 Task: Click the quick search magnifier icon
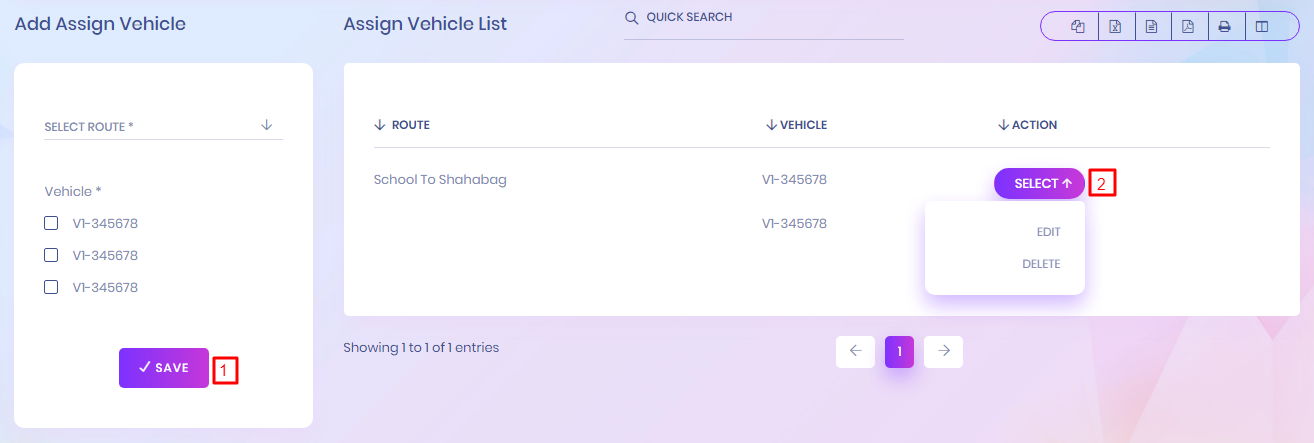pyautogui.click(x=631, y=18)
